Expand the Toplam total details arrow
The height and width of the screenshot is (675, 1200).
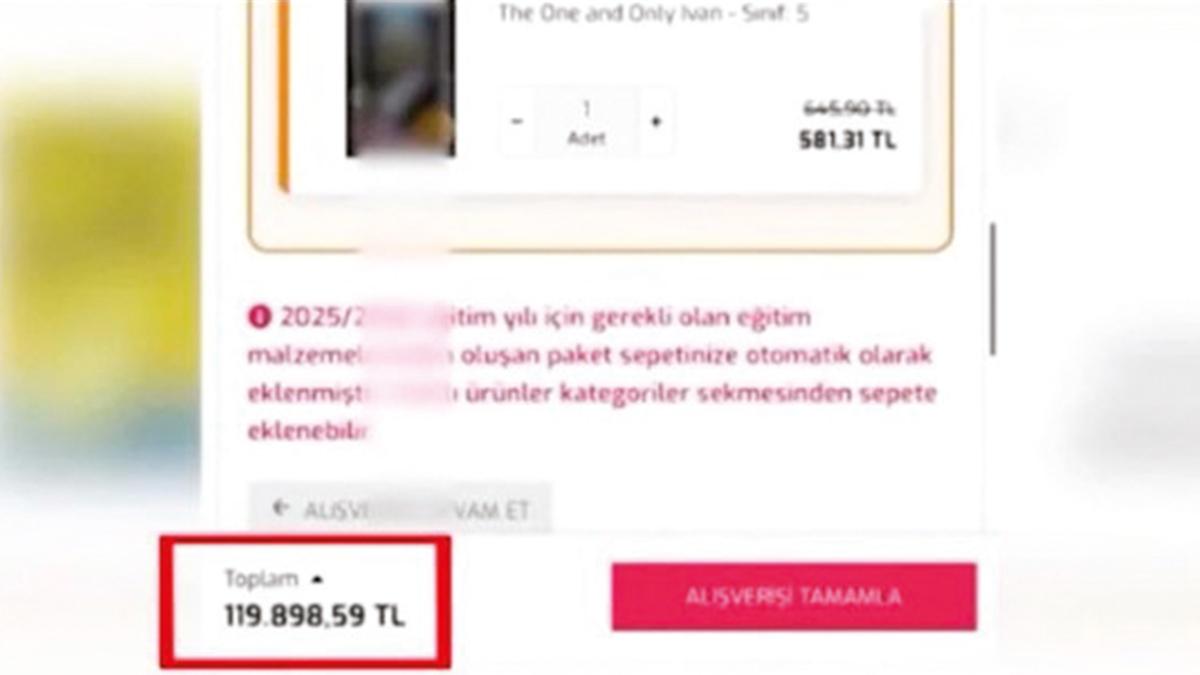(x=318, y=579)
